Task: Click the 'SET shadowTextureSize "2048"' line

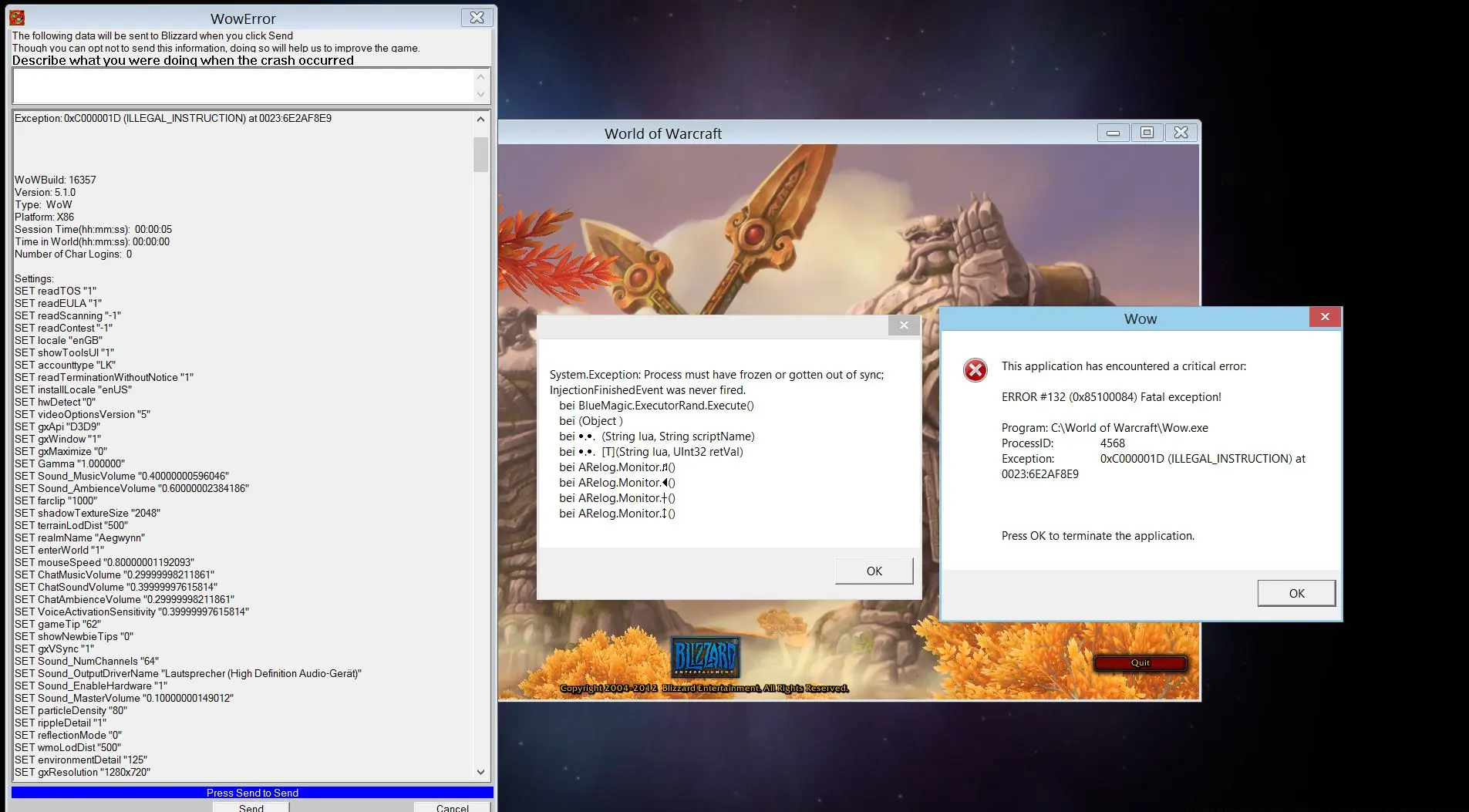Action: click(x=87, y=513)
